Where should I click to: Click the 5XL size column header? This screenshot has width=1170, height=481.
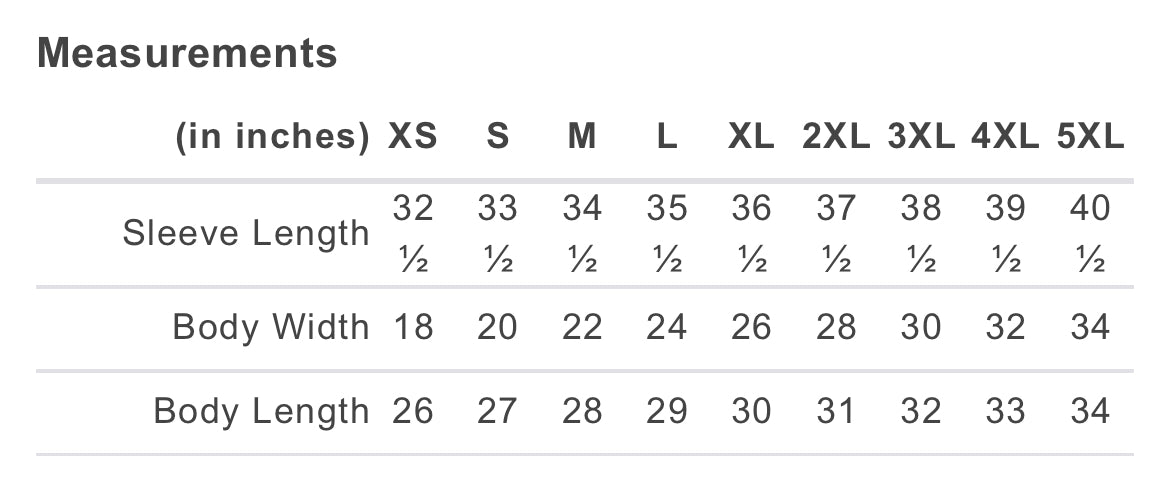pyautogui.click(x=1090, y=137)
